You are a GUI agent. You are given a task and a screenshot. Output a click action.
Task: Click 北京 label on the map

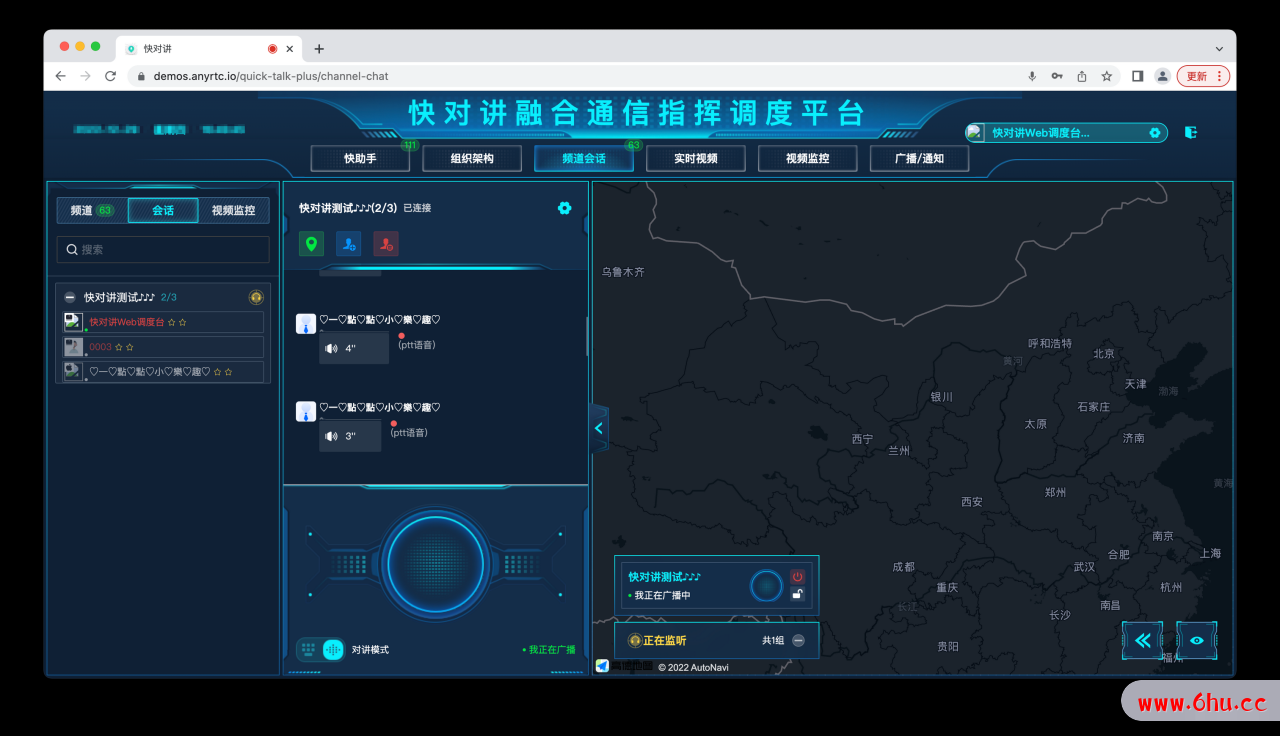(1104, 353)
